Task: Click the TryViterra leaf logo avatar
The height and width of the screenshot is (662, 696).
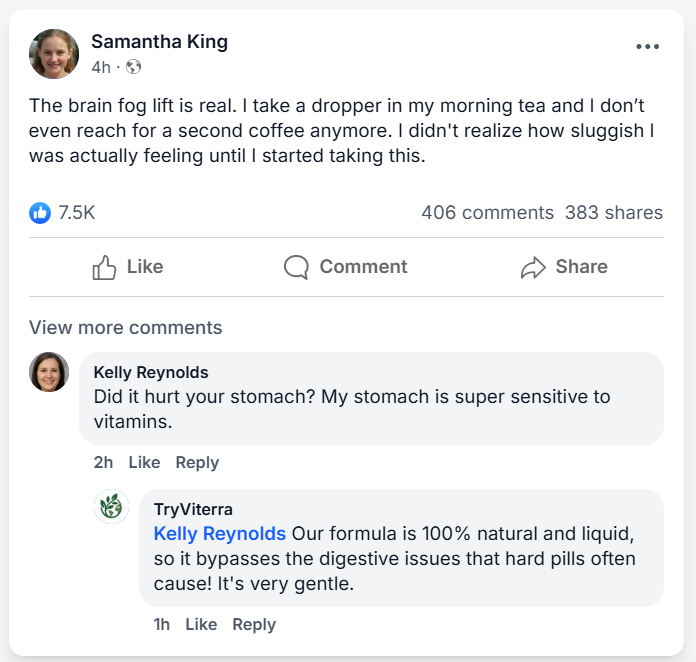Action: point(111,507)
